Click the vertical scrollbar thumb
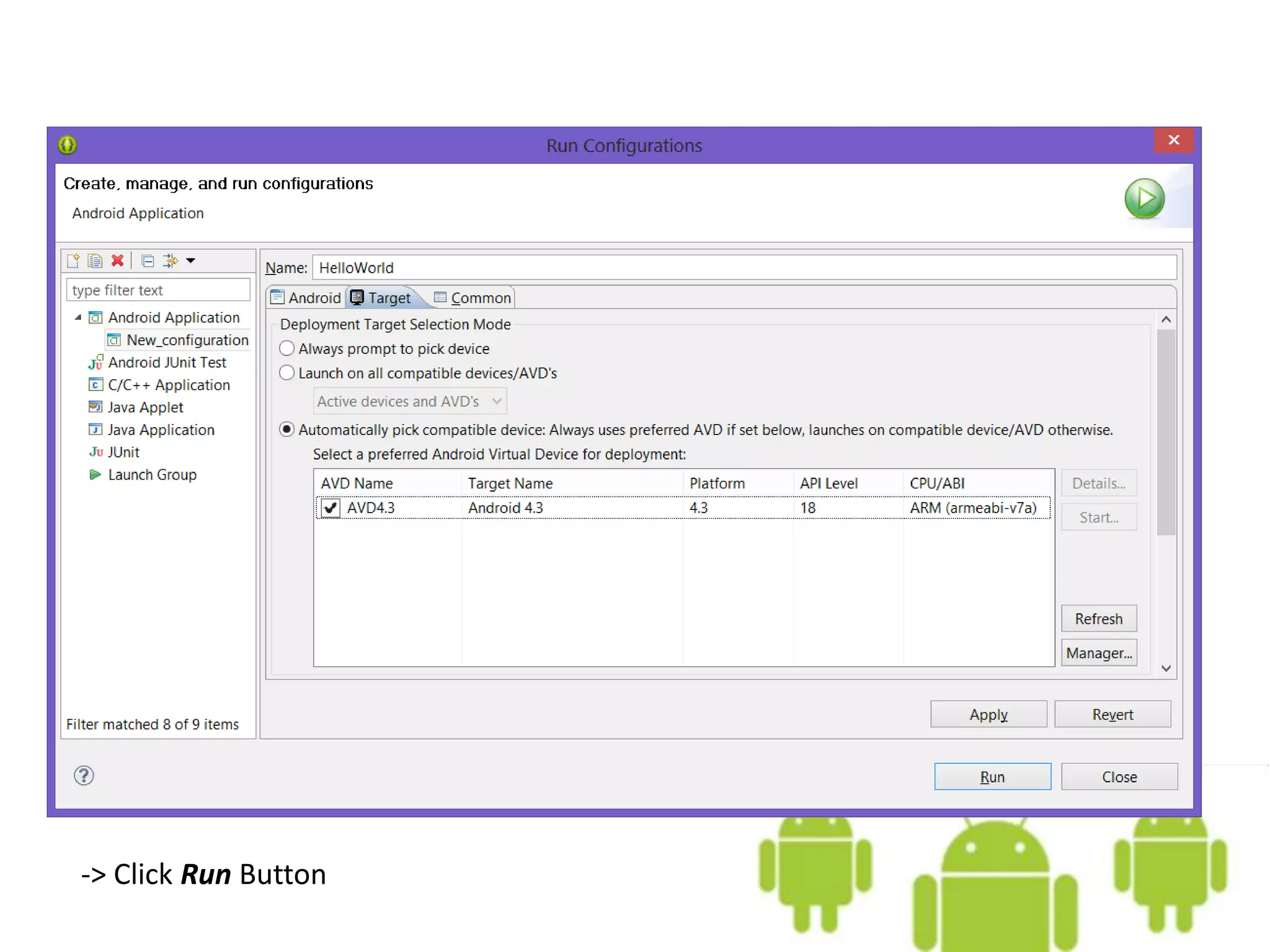The image size is (1270, 952). point(1166,432)
